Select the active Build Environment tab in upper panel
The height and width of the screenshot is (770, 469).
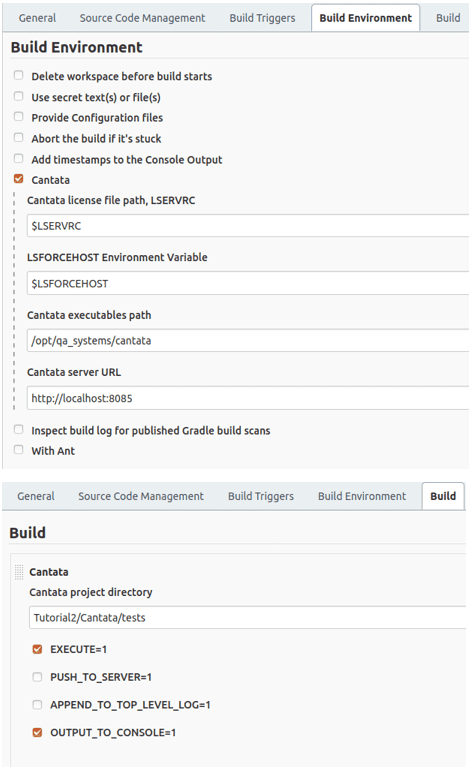click(x=365, y=18)
